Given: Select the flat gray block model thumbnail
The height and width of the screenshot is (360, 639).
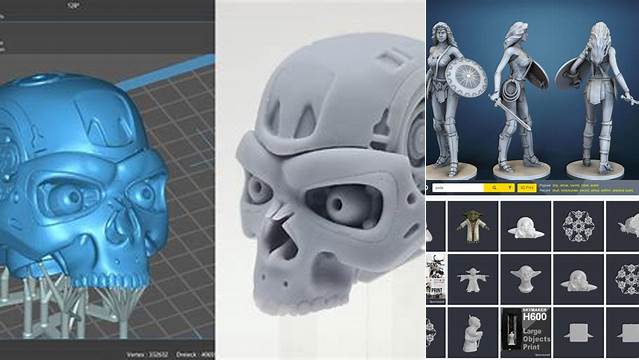Looking at the screenshot, I should (578, 331).
